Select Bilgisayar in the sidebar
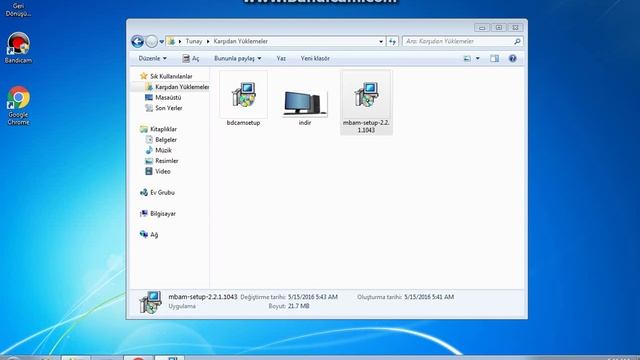Image resolution: width=640 pixels, height=360 pixels. [162, 213]
